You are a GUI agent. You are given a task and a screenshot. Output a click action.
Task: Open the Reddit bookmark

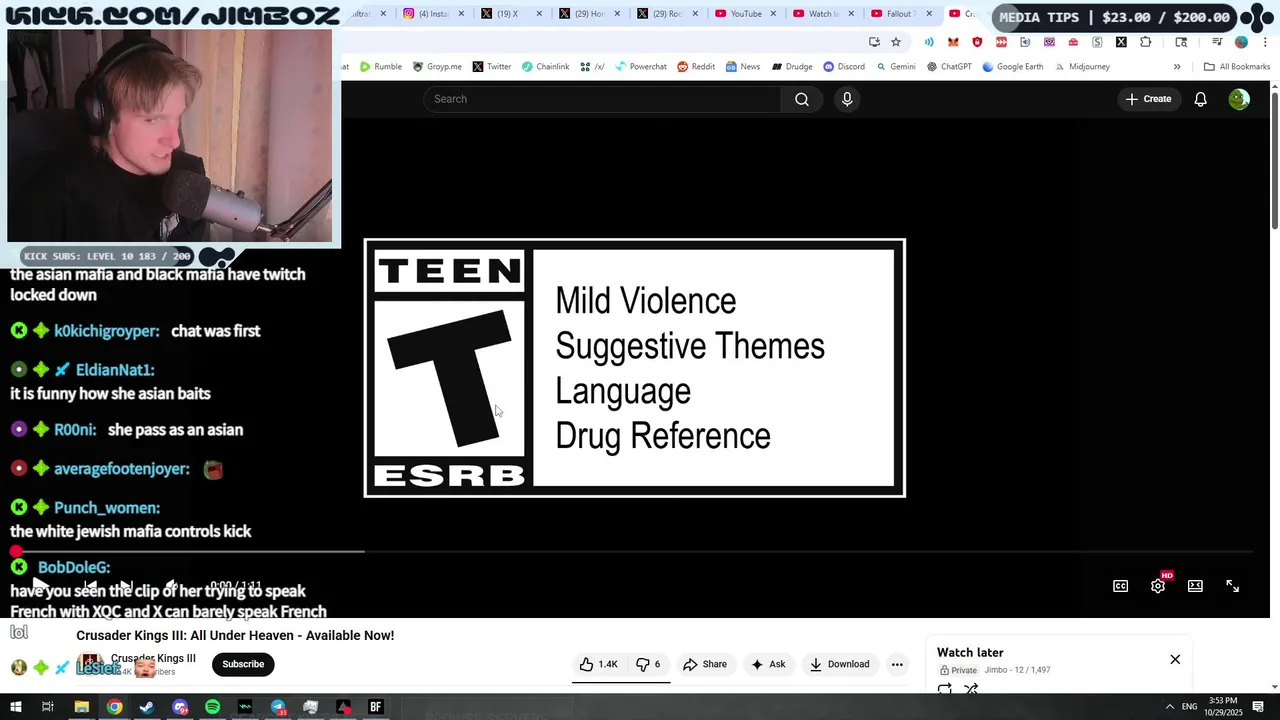tap(696, 67)
